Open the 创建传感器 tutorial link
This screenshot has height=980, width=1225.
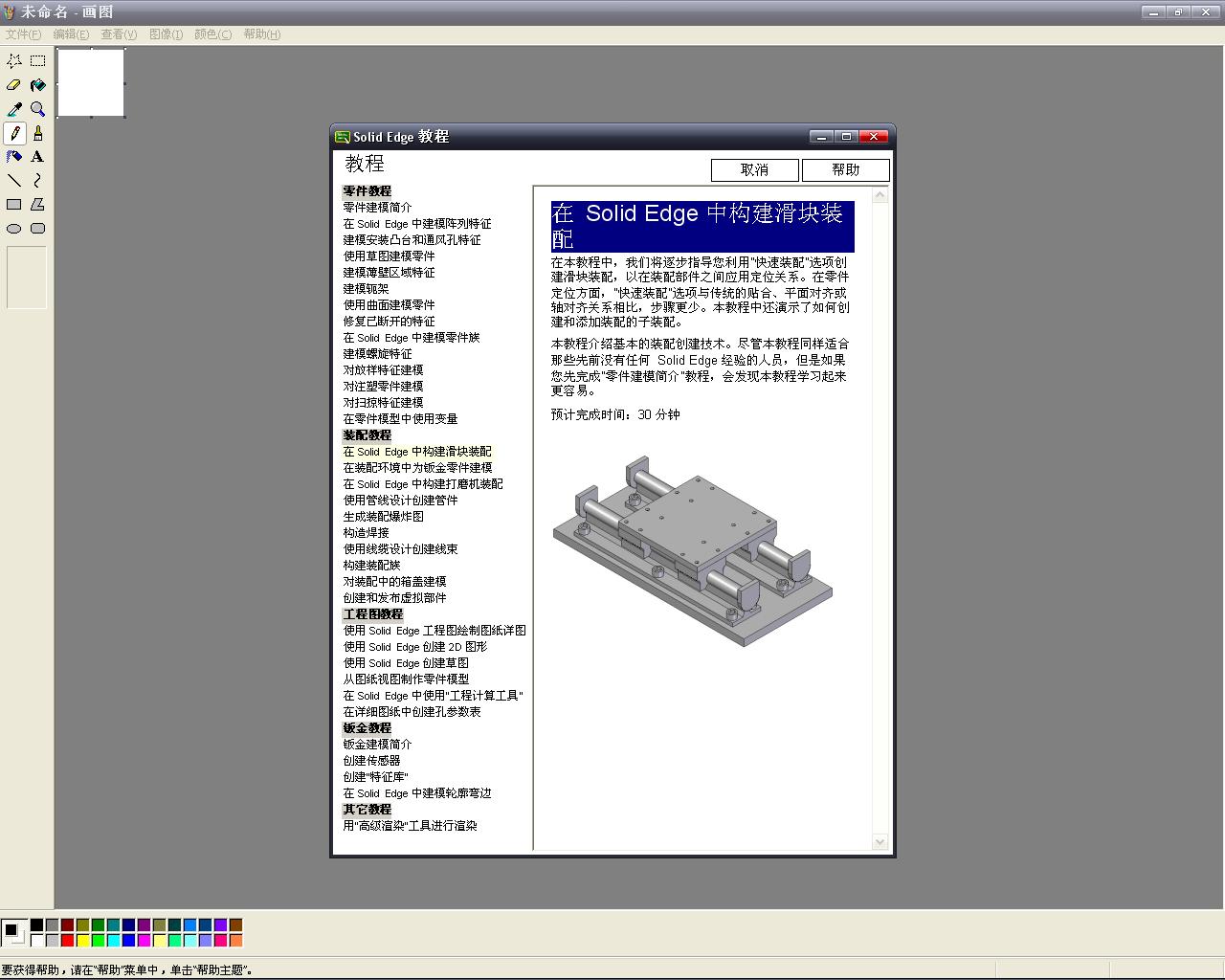pyautogui.click(x=372, y=761)
